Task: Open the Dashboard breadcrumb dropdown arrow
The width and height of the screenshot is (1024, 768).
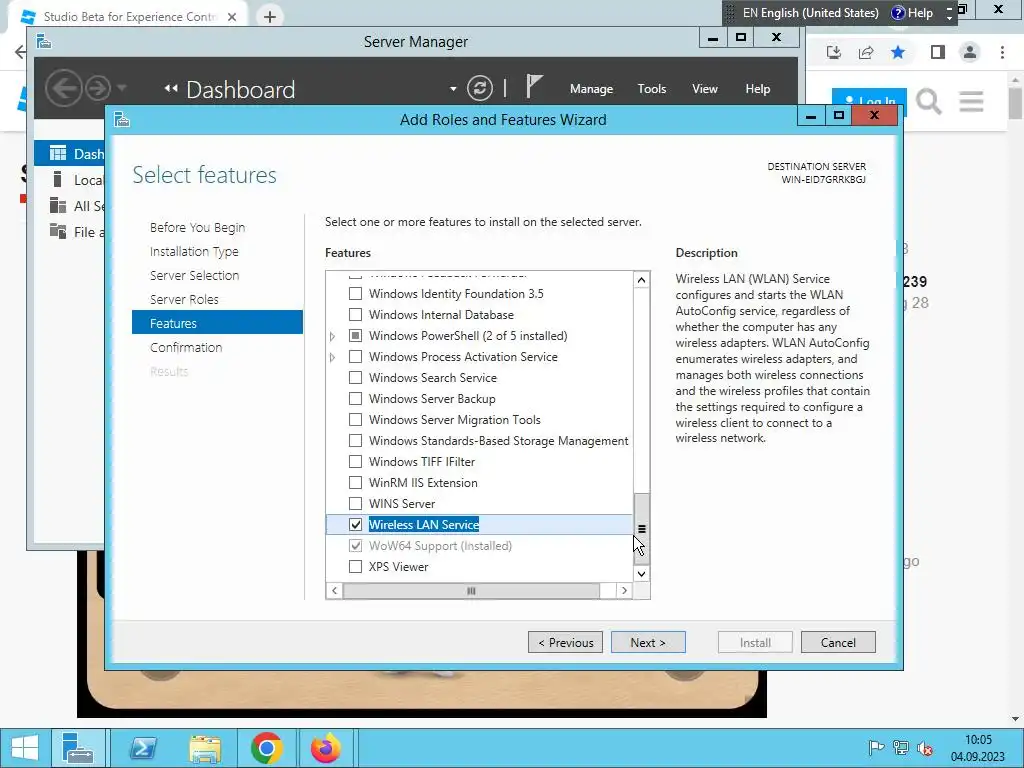Action: (453, 89)
